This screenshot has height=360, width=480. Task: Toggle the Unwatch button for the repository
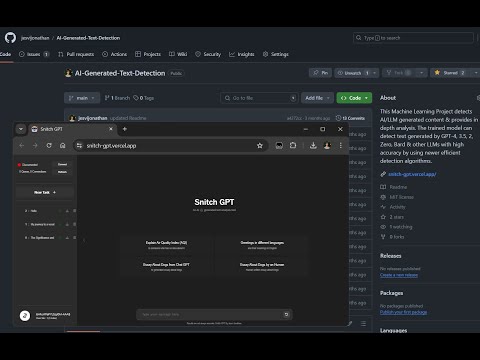click(353, 73)
